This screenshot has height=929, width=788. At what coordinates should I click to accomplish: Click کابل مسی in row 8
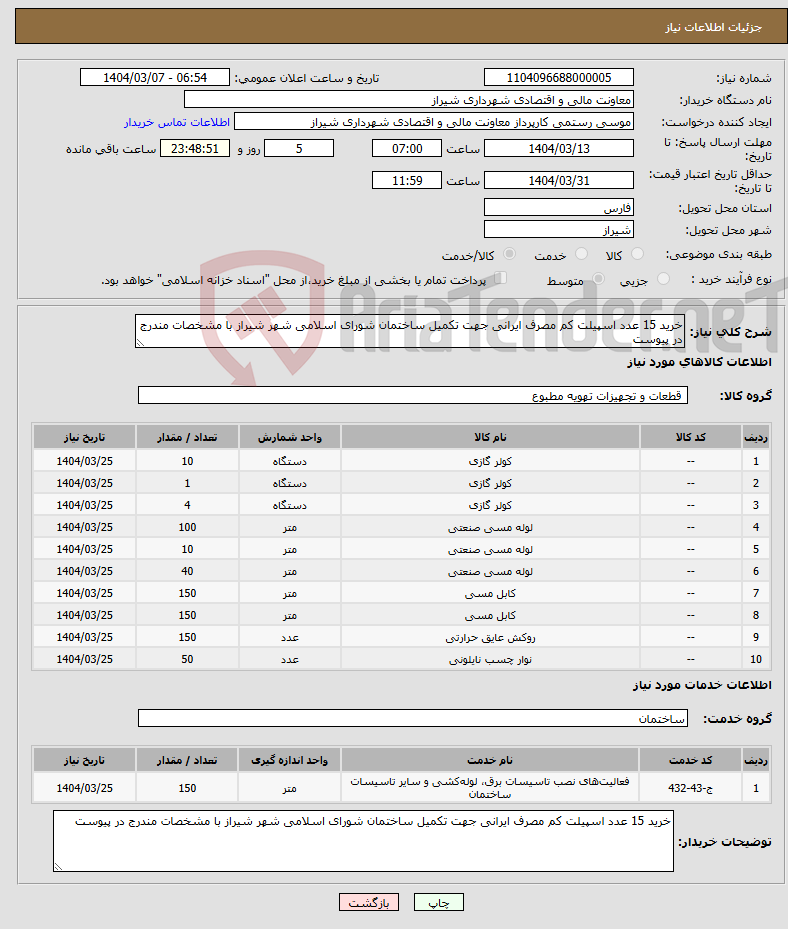490,615
